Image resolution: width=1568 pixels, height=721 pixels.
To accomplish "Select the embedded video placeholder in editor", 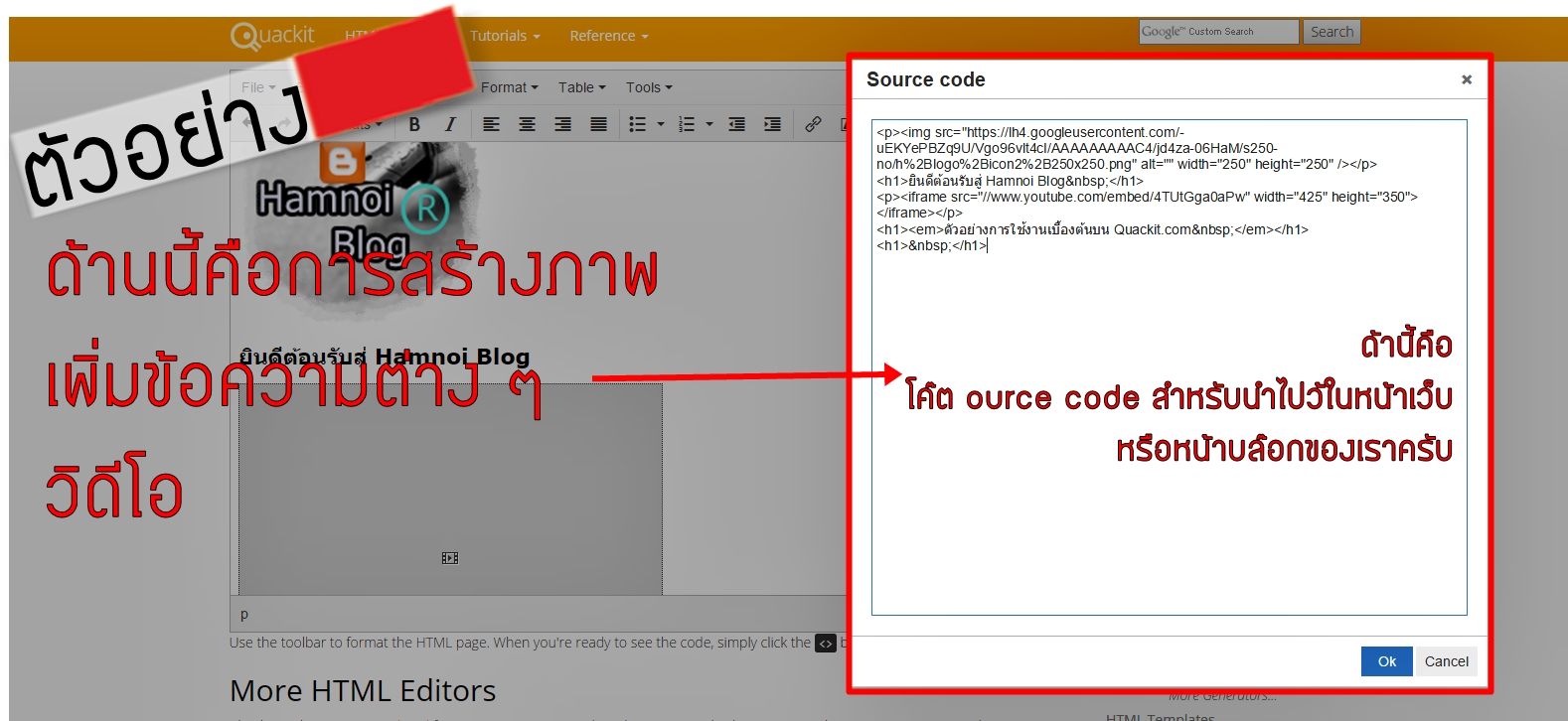I will pos(450,489).
